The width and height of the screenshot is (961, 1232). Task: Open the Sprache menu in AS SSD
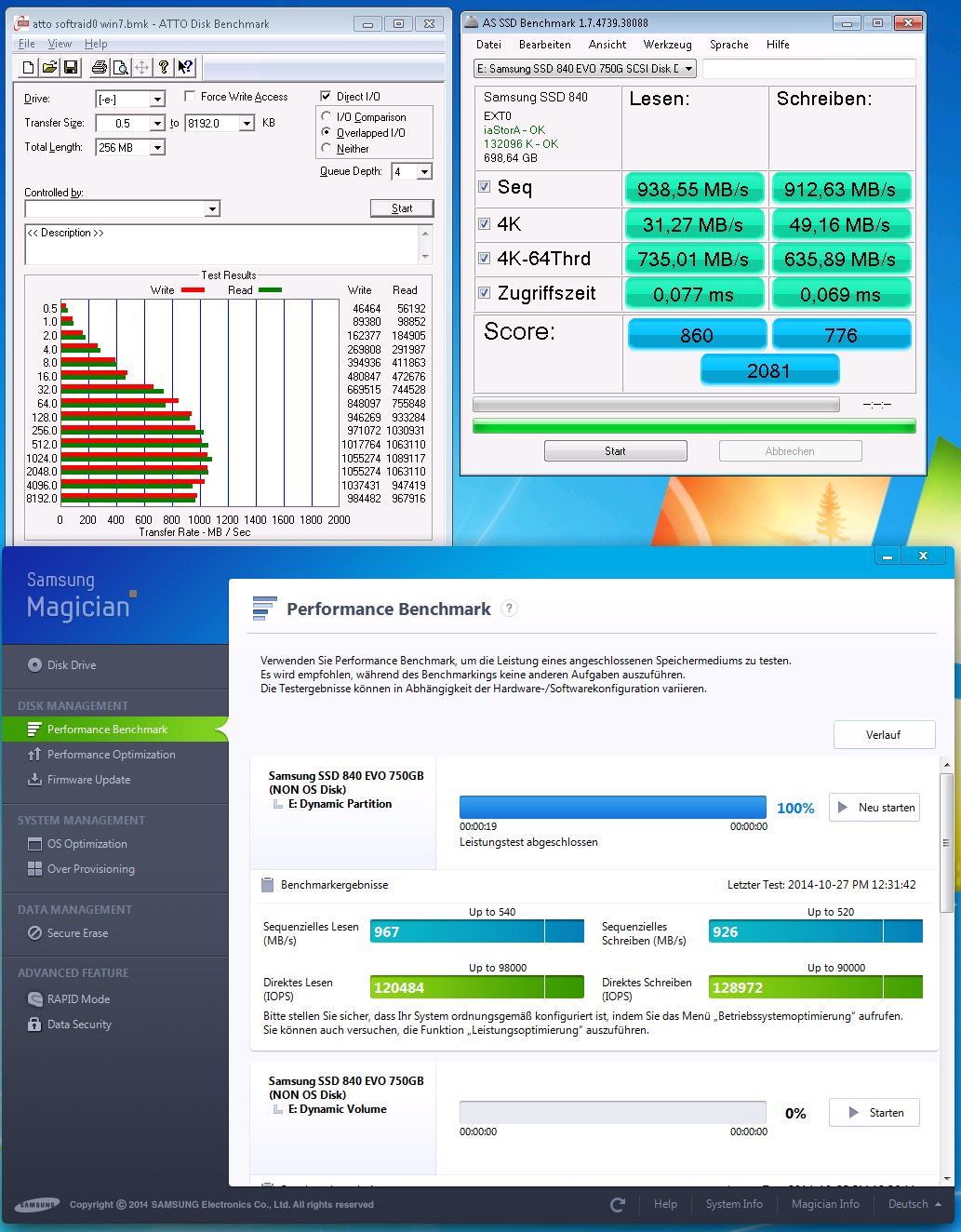[729, 45]
